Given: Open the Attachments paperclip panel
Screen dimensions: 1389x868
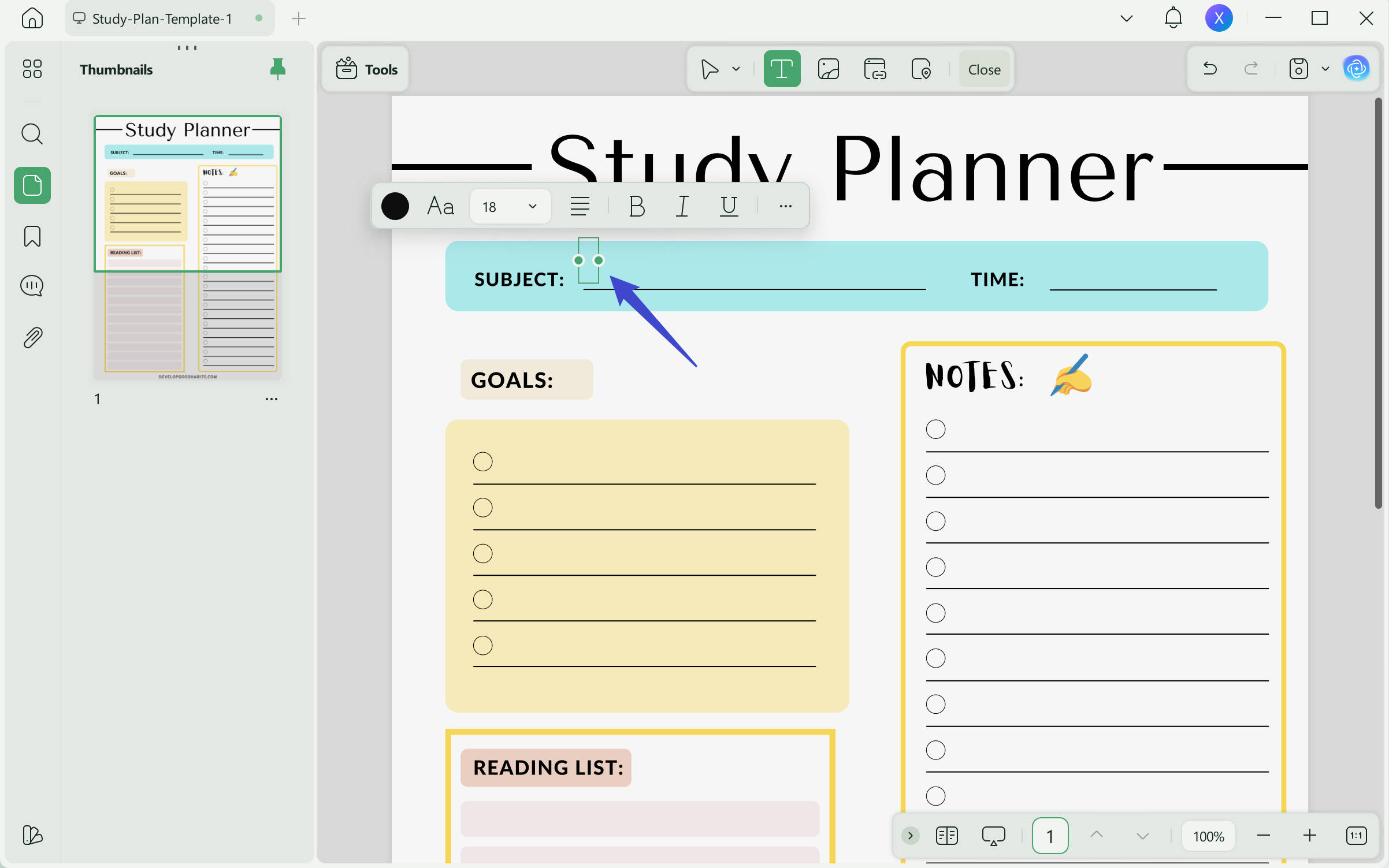Looking at the screenshot, I should [32, 338].
